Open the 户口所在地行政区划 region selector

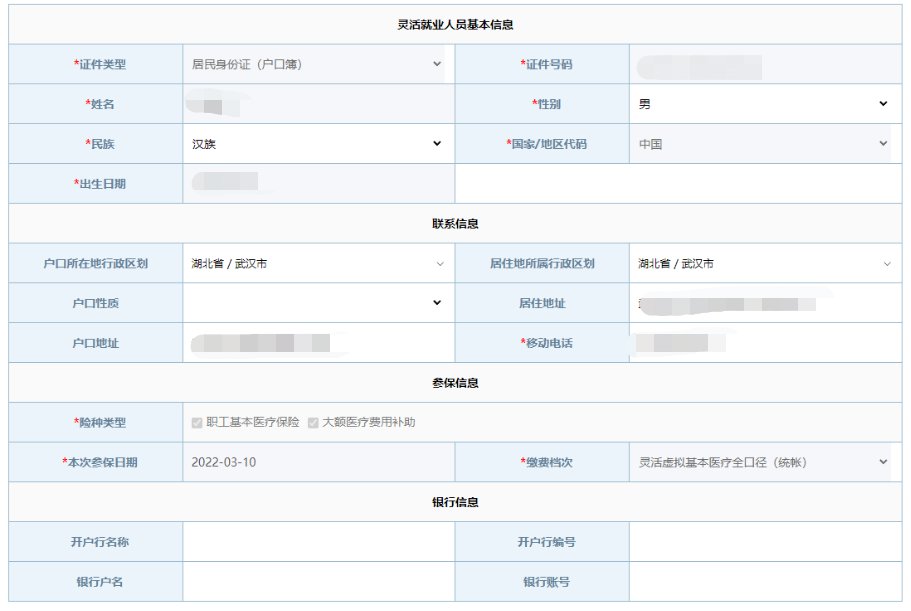tap(317, 264)
